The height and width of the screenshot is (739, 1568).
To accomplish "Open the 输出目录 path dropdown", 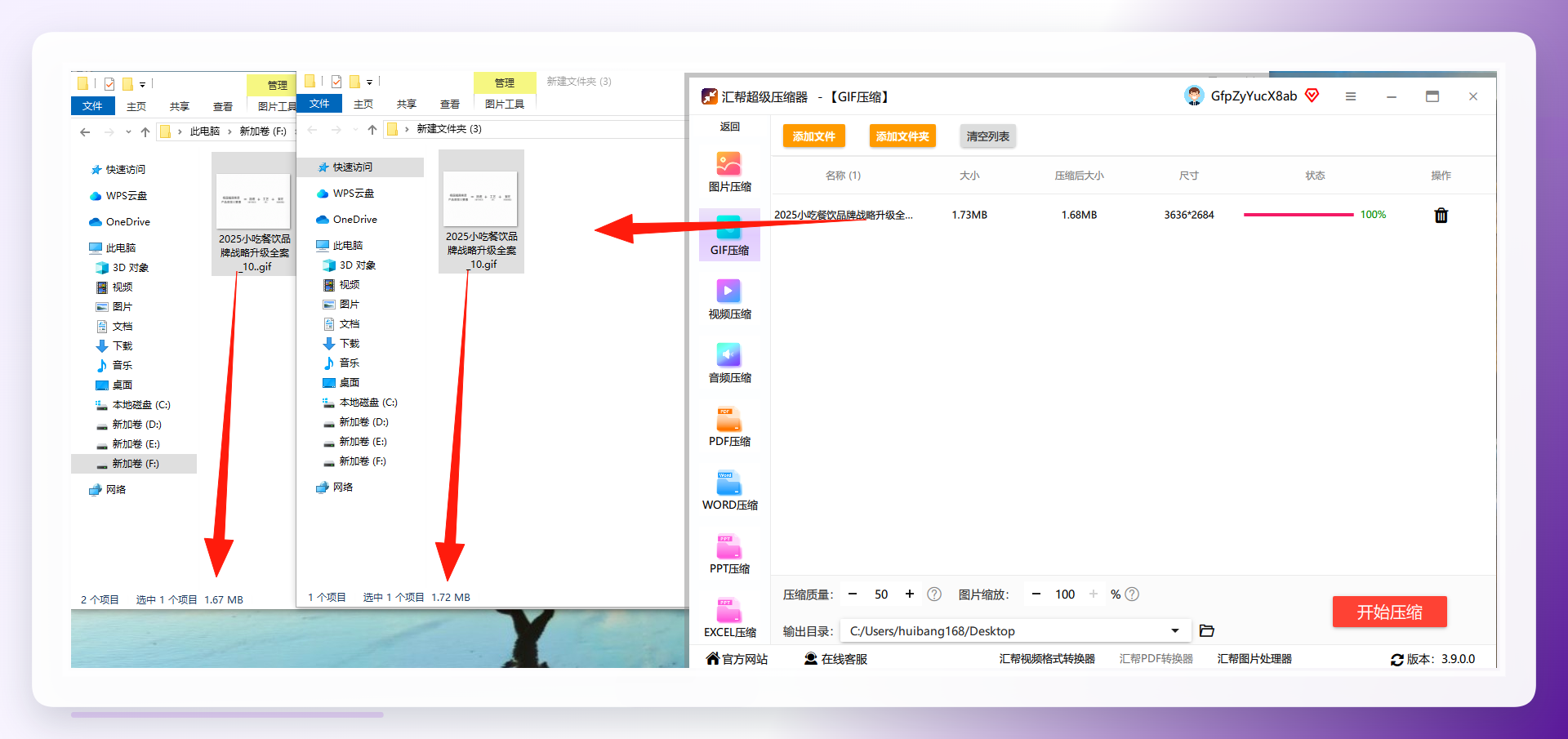I will click(1174, 630).
